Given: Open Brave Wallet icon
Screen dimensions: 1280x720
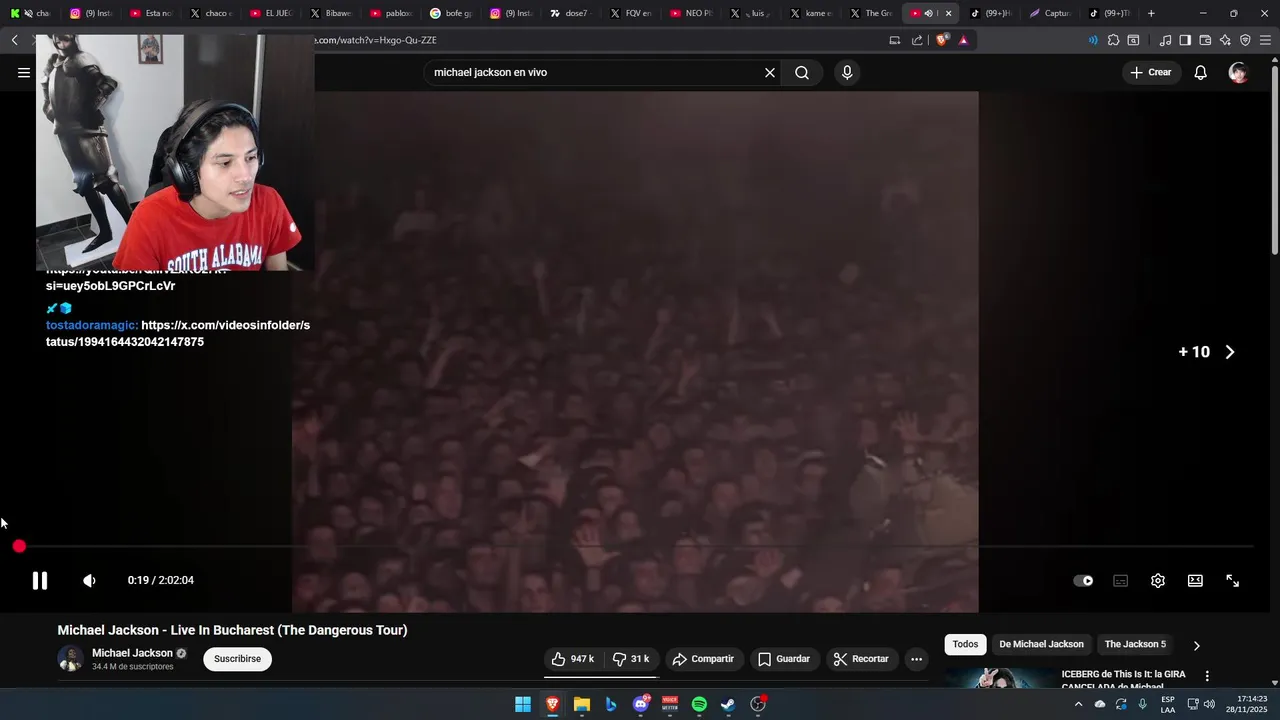Looking at the screenshot, I should tap(1205, 40).
